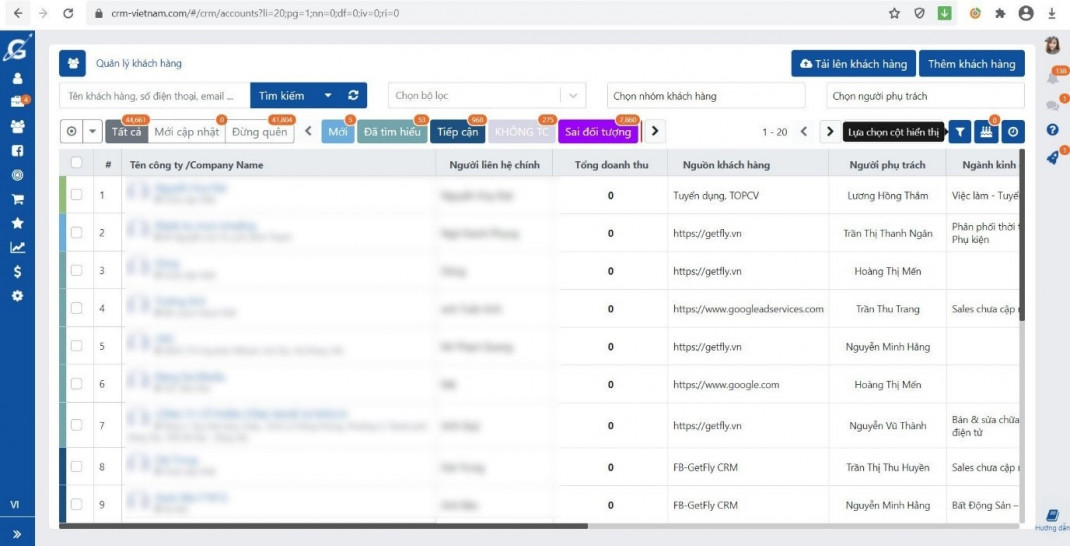Image resolution: width=1070 pixels, height=546 pixels.
Task: Select the Tiếp cận status tab
Action: click(457, 132)
